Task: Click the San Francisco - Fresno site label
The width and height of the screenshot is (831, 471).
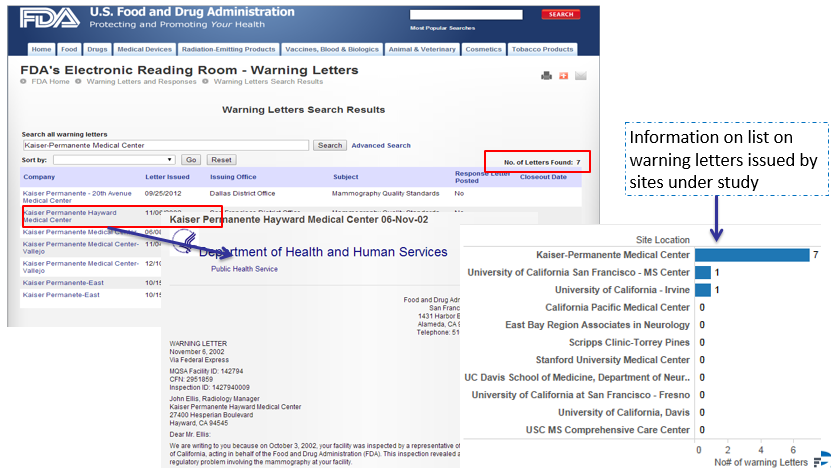Action: click(x=581, y=395)
